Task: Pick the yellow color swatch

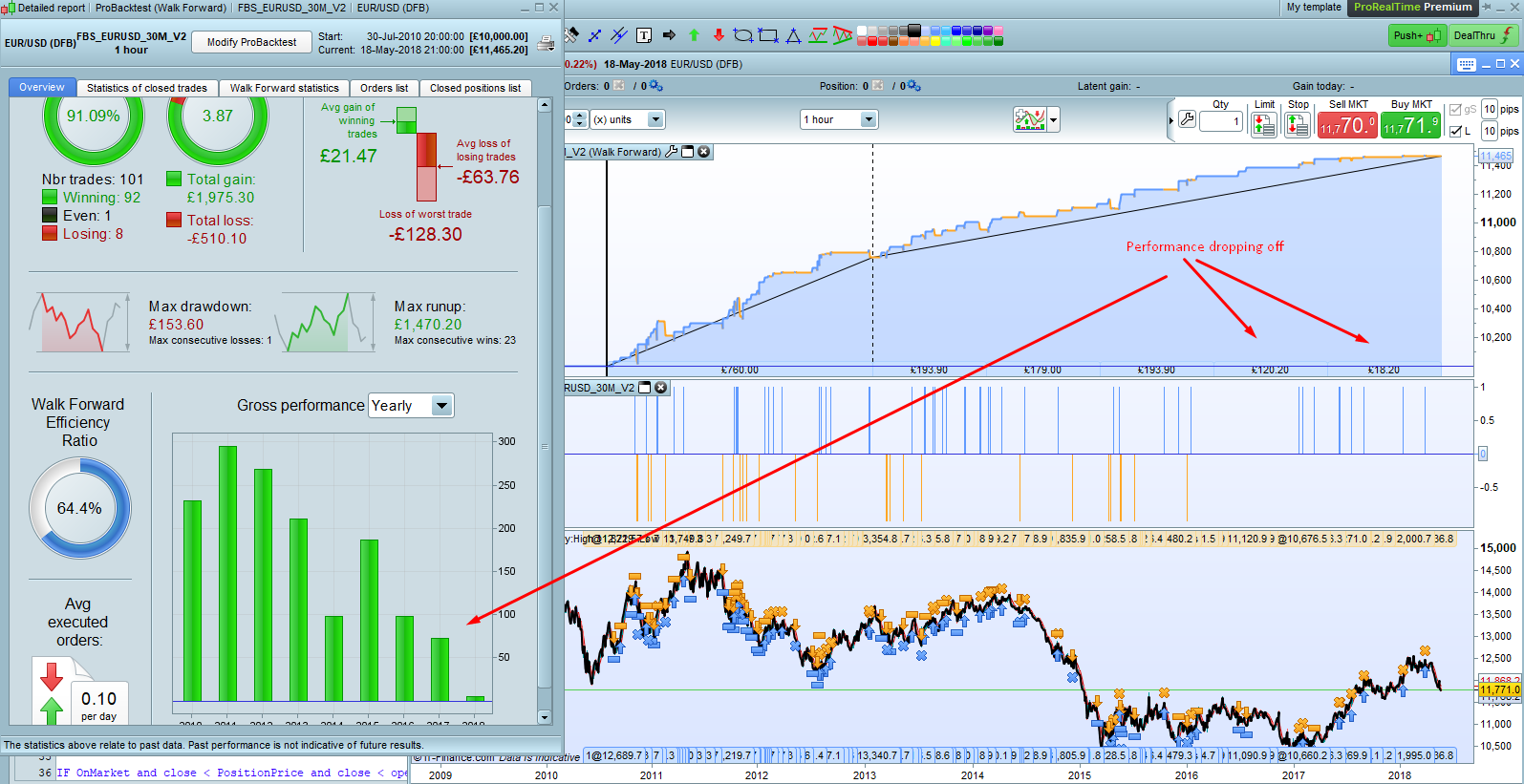Action: point(935,41)
